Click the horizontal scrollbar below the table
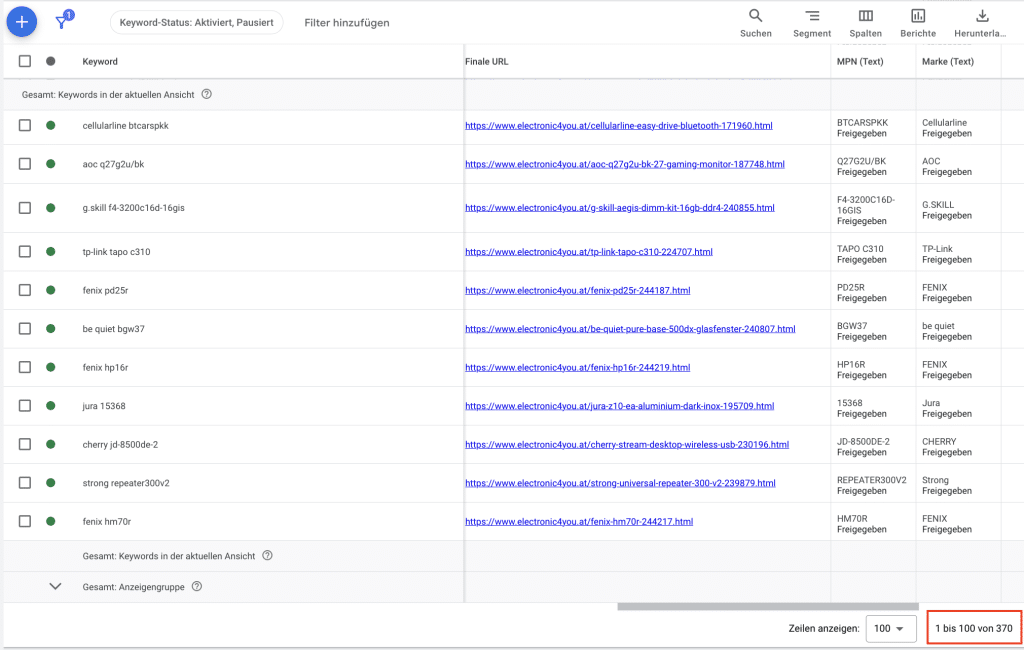1024x650 pixels. point(767,606)
